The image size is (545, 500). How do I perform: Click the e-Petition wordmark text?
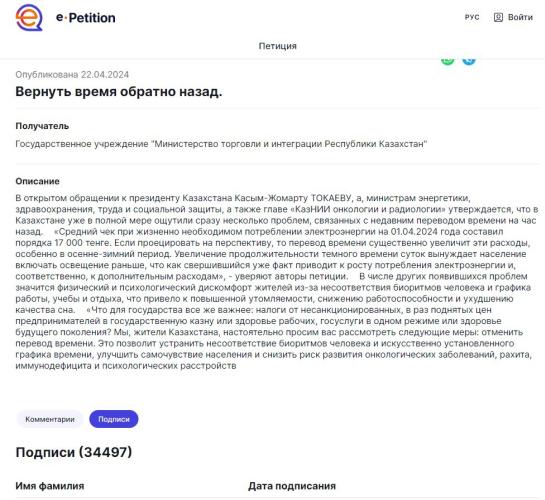(86, 18)
